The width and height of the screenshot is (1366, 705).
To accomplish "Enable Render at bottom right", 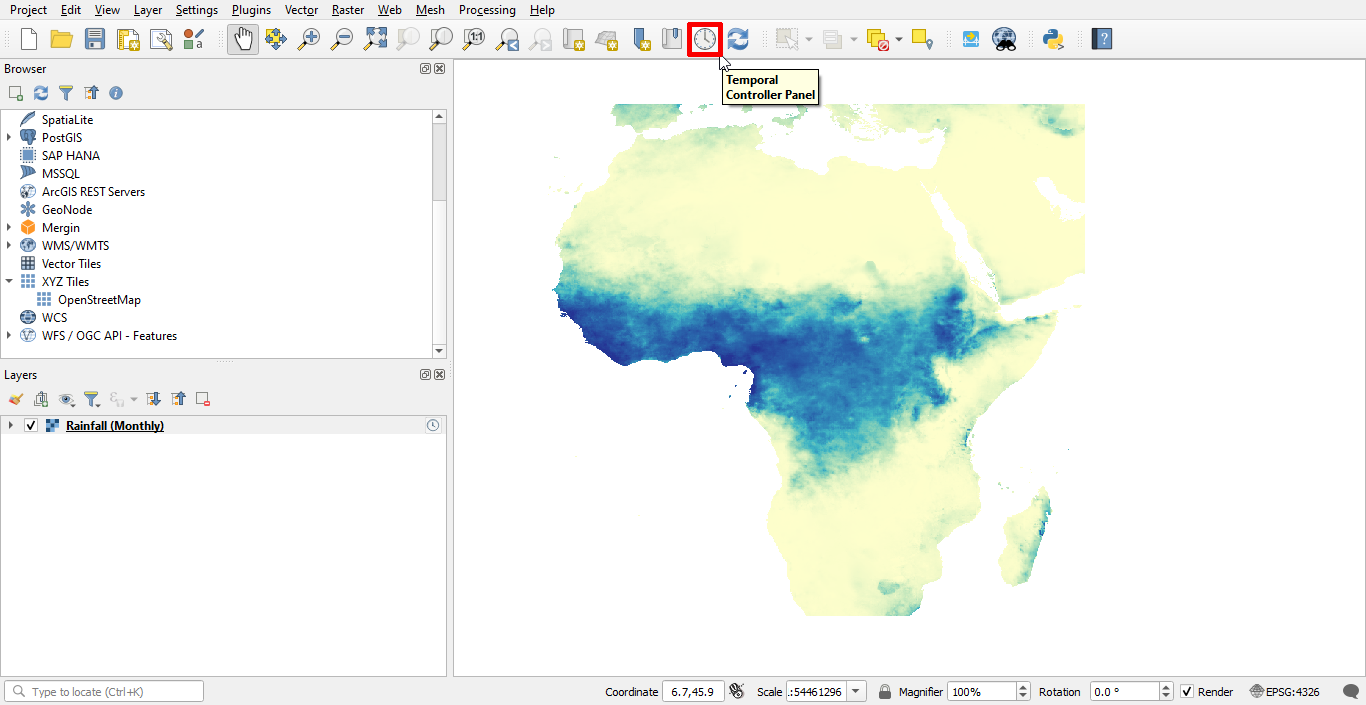I will tap(1189, 691).
